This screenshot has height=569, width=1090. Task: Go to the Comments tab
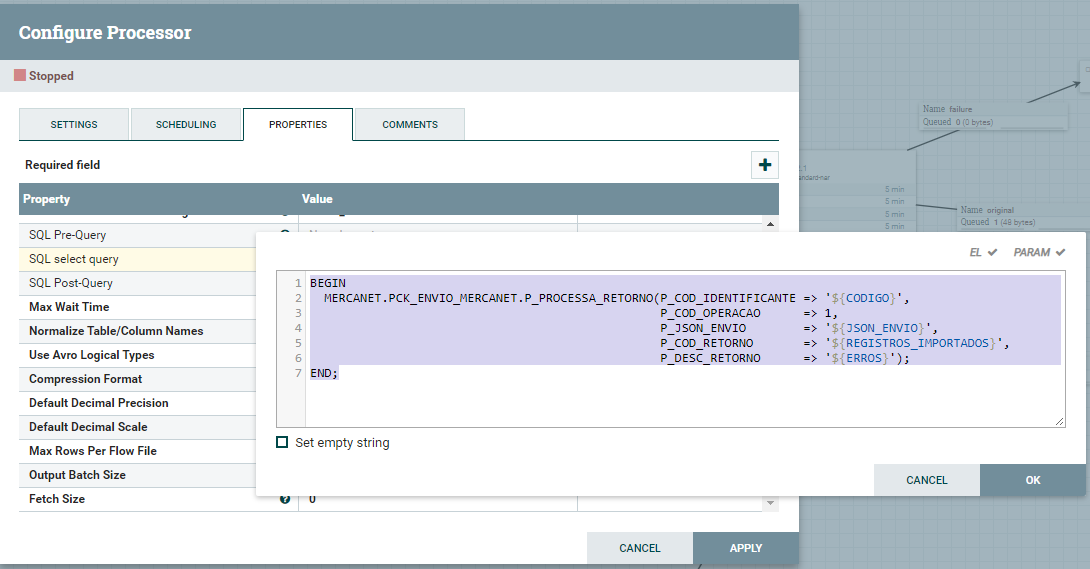coord(410,125)
